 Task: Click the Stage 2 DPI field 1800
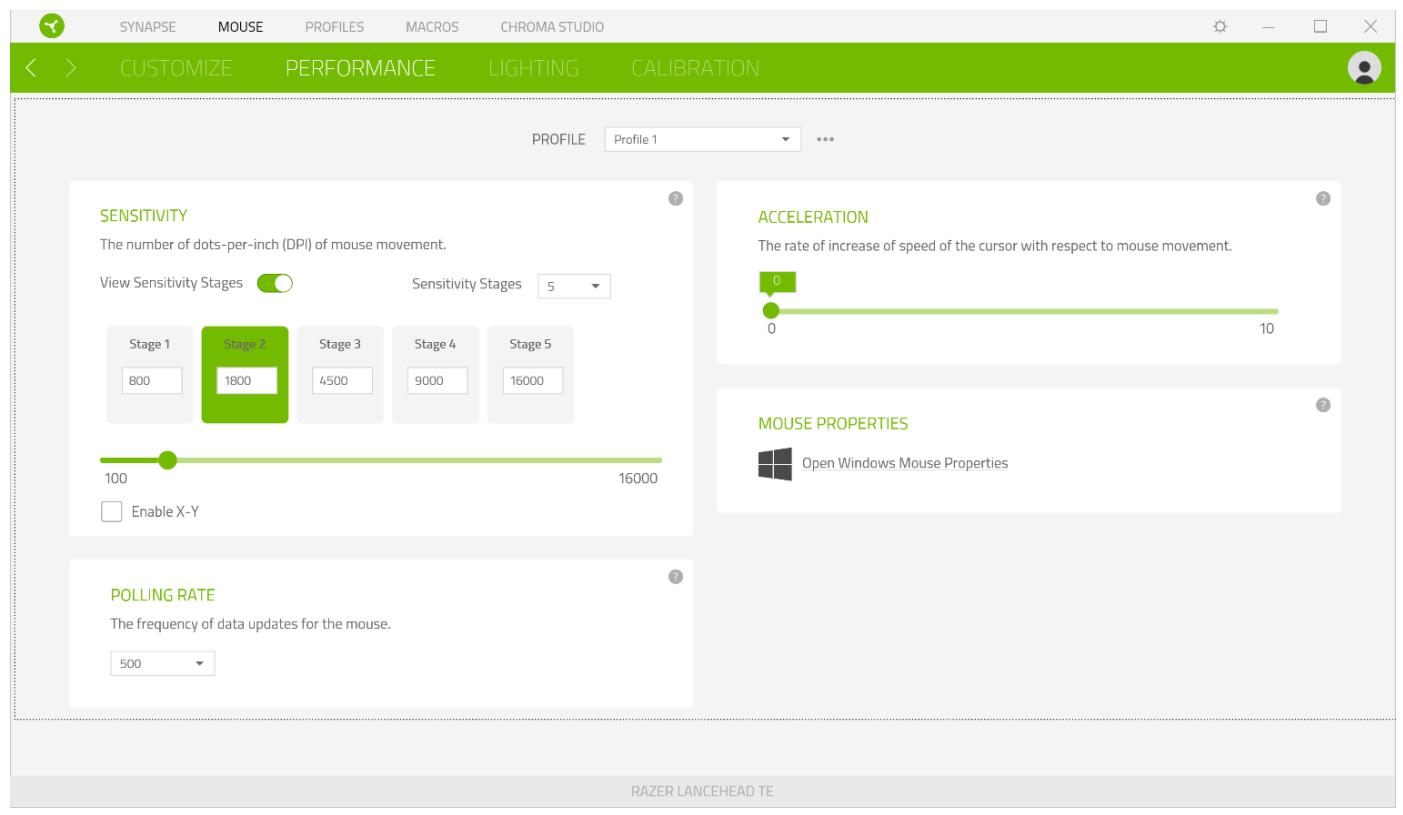click(247, 381)
